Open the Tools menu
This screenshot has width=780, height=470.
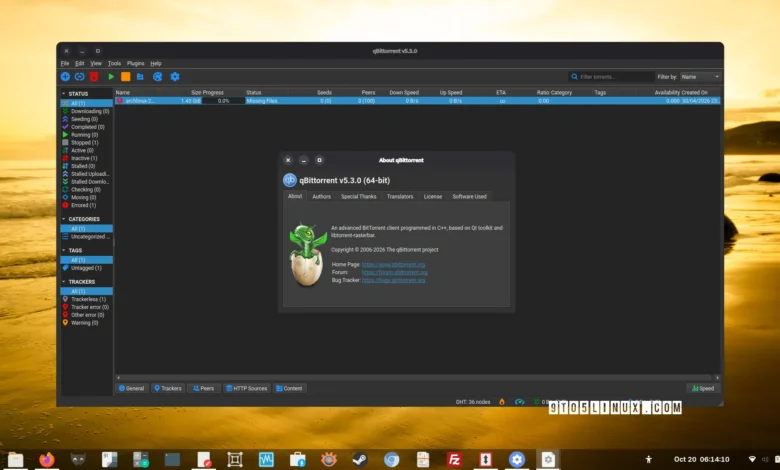(114, 64)
